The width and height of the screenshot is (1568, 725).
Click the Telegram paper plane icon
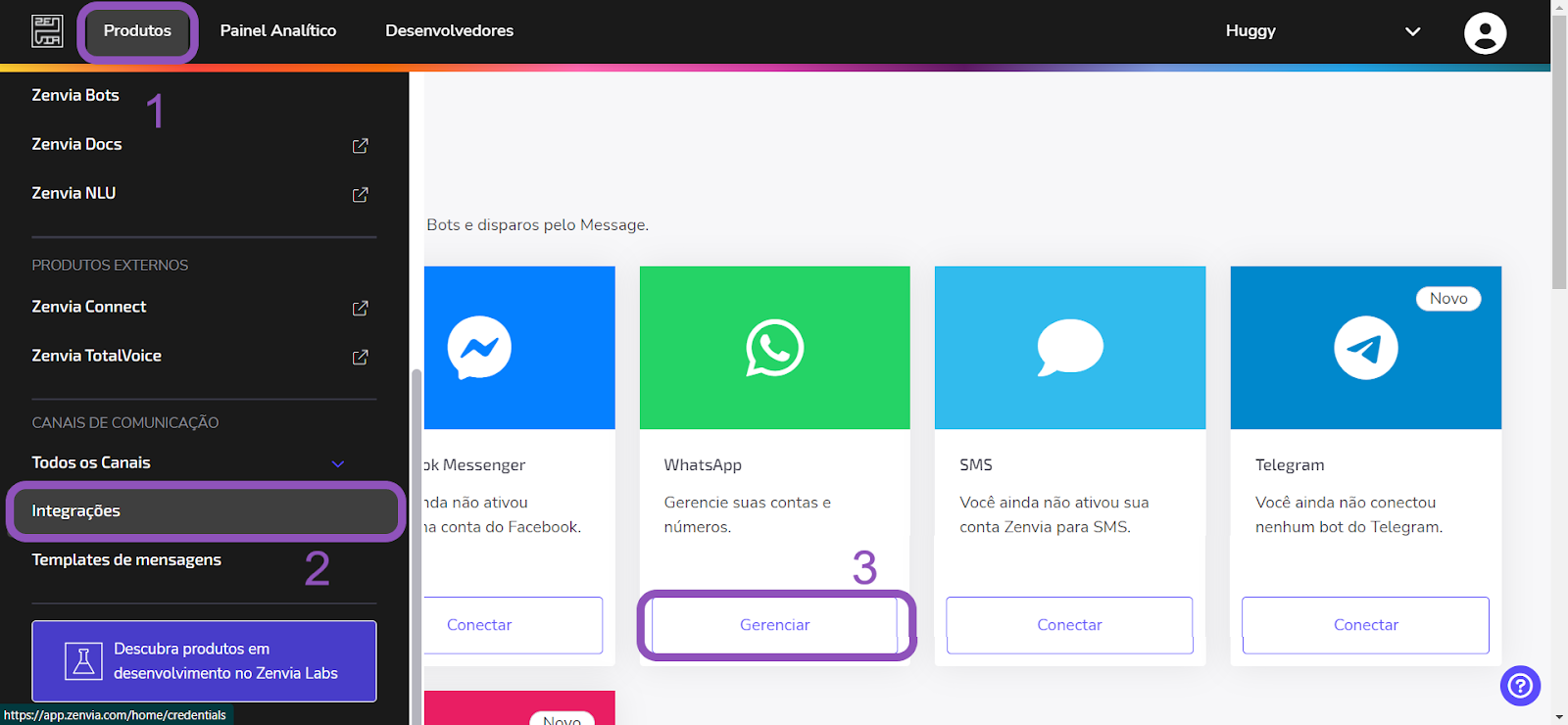pos(1365,348)
